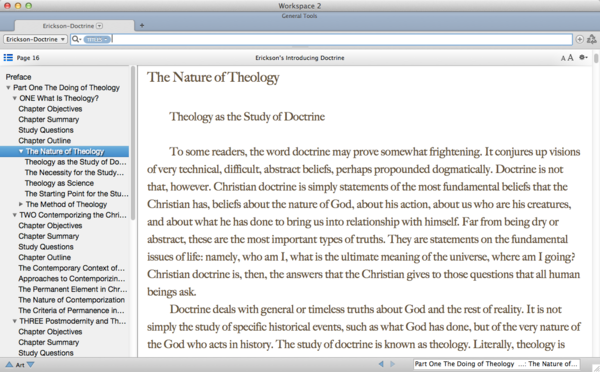Toggle the table of contents sidebar icon
600x372 pixels.
tap(8, 58)
